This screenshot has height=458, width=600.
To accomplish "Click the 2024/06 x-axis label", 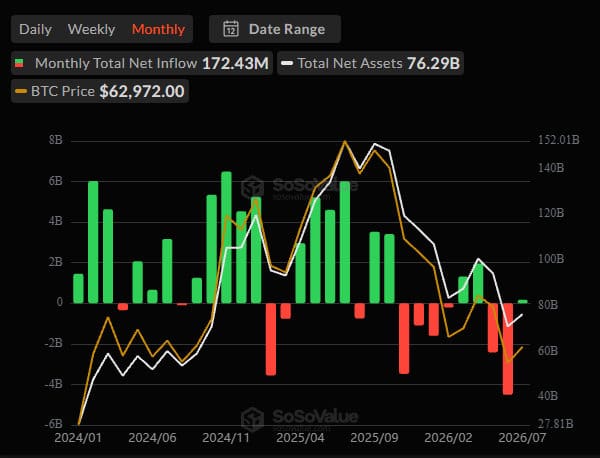I will tap(152, 438).
